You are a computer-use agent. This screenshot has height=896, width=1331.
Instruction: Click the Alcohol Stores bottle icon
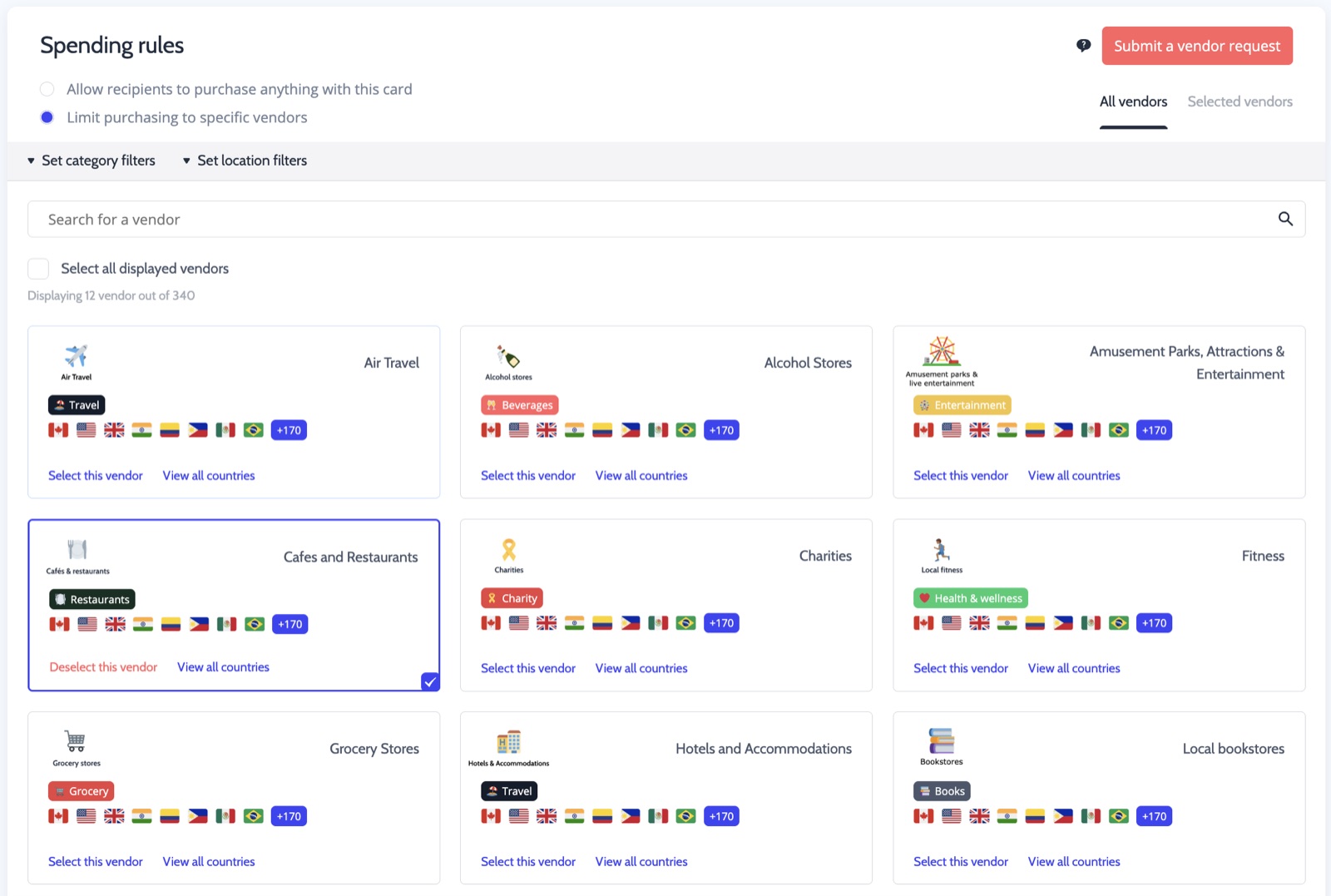pyautogui.click(x=508, y=357)
